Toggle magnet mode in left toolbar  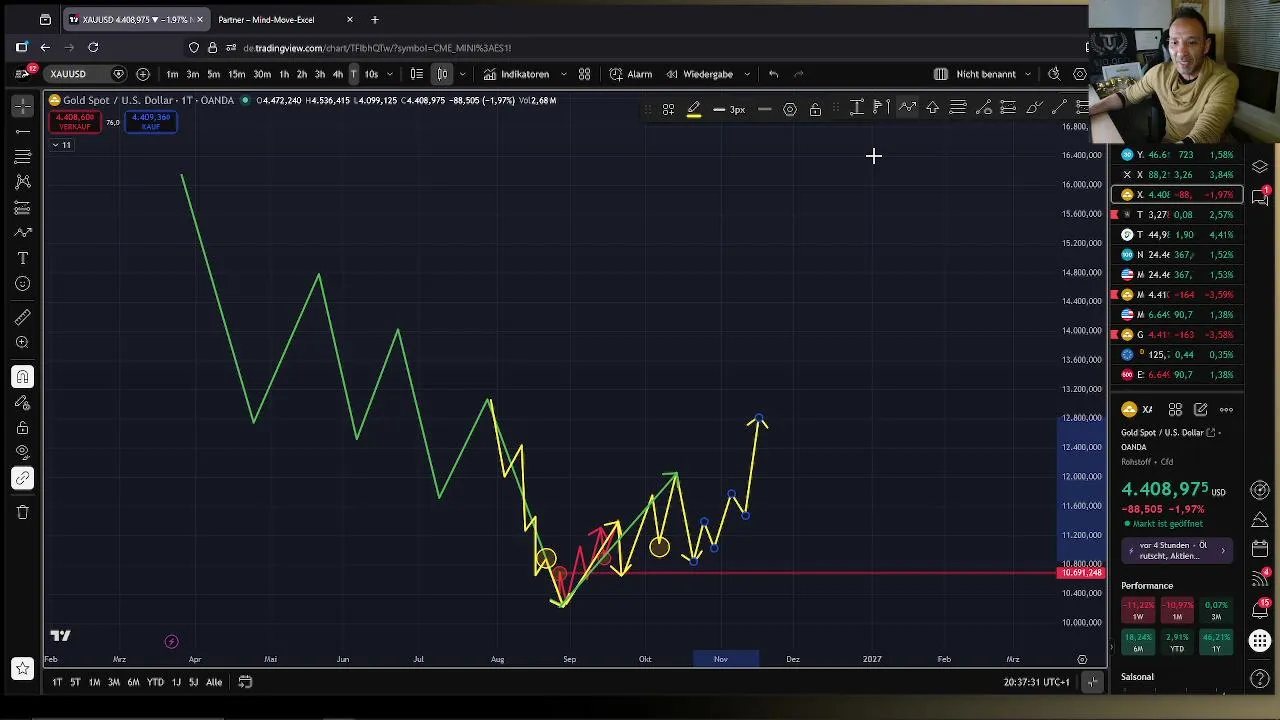point(22,377)
